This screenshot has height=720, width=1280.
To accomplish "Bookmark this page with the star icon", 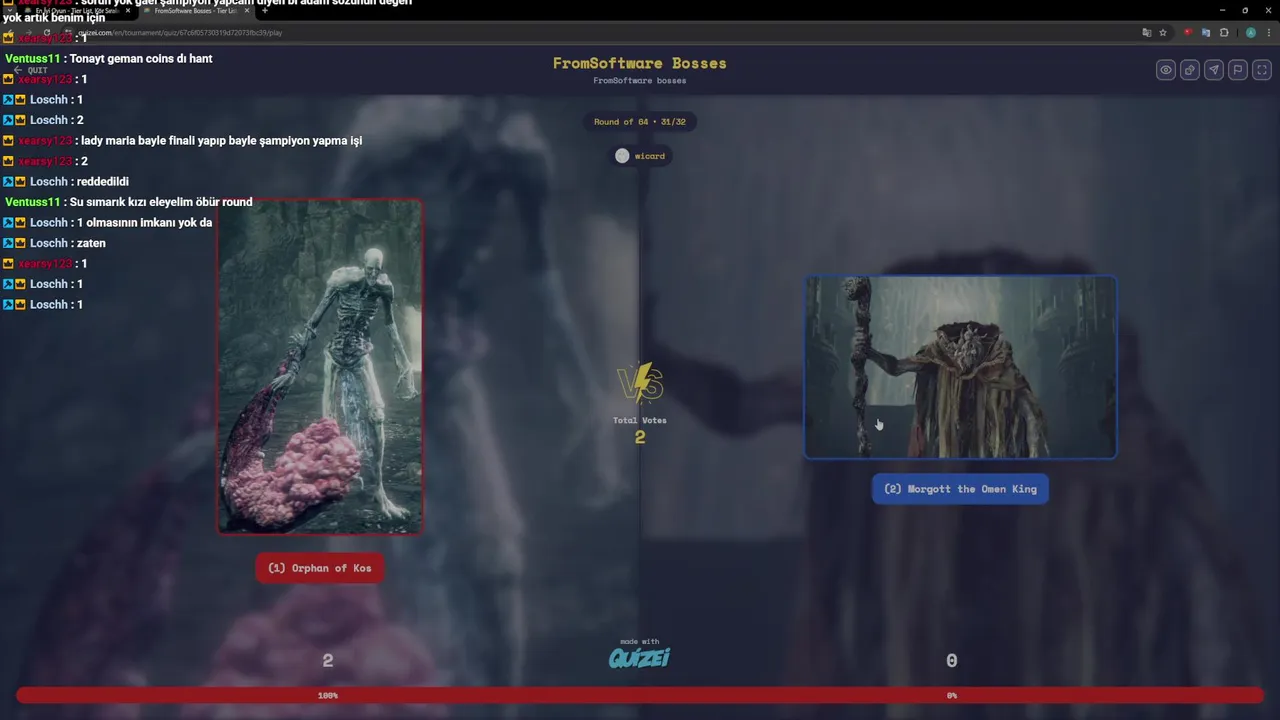I will 1163,32.
